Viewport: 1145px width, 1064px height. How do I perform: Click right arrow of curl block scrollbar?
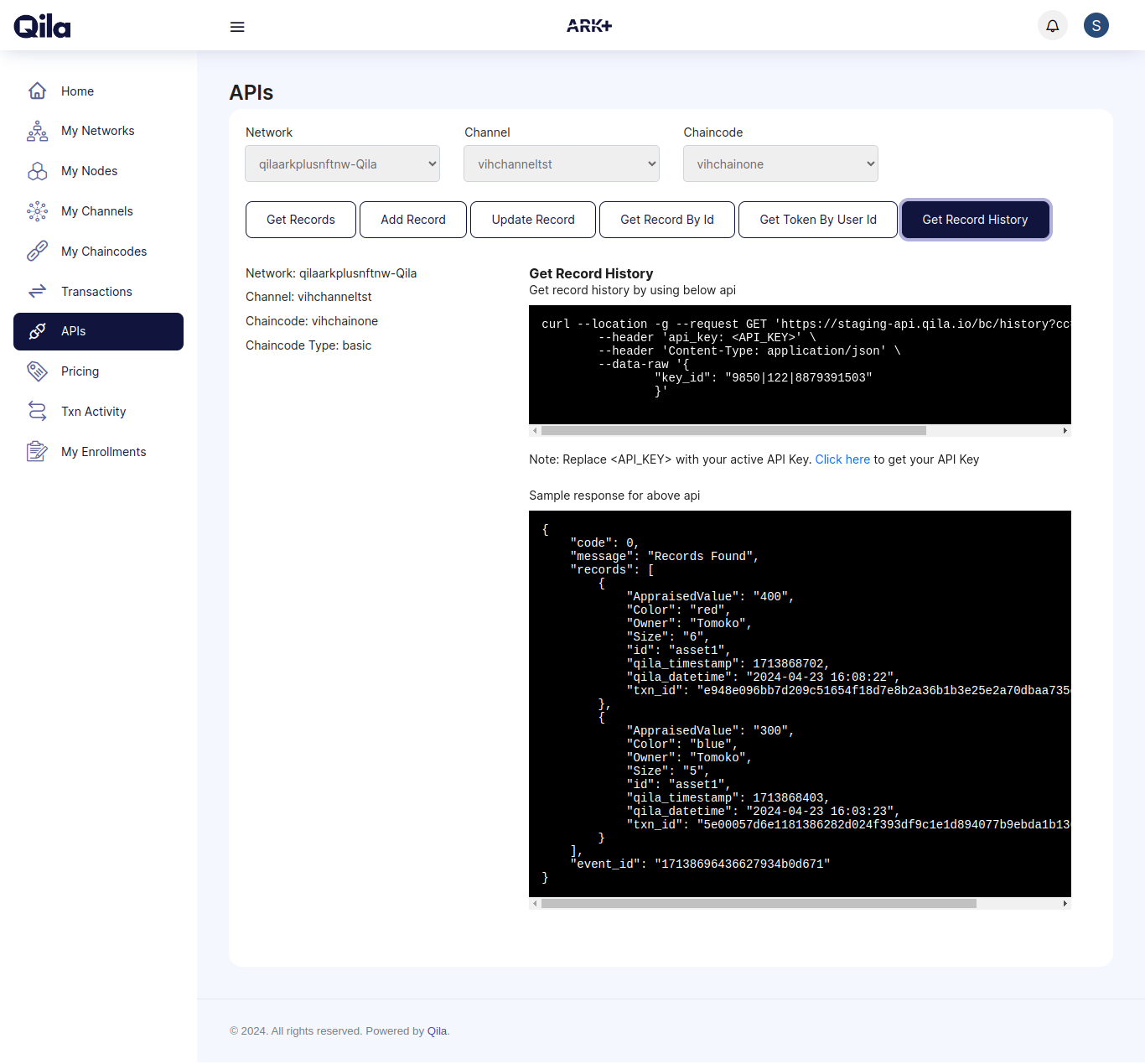pos(1065,430)
